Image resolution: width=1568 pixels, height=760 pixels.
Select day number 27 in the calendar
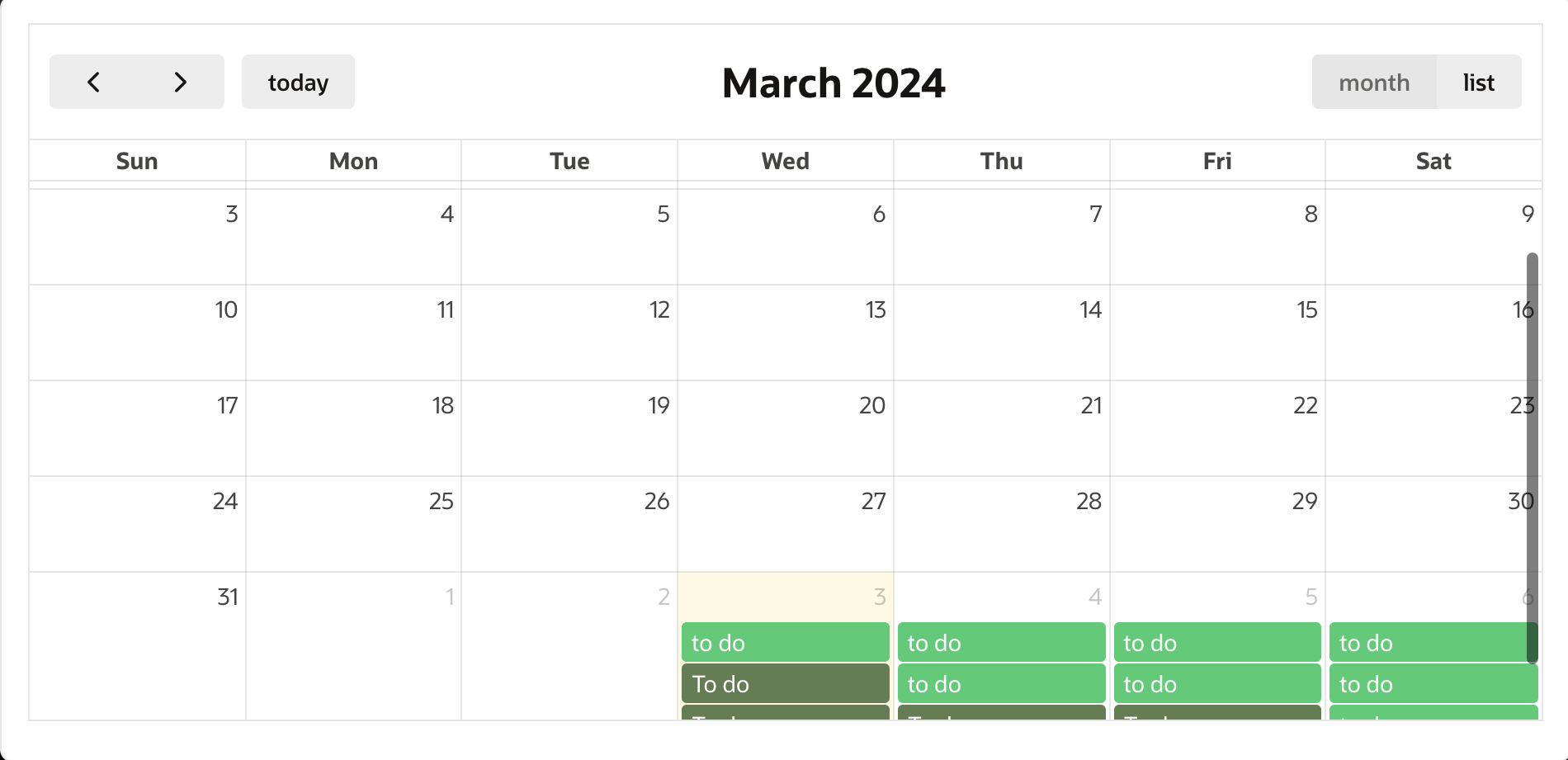873,501
